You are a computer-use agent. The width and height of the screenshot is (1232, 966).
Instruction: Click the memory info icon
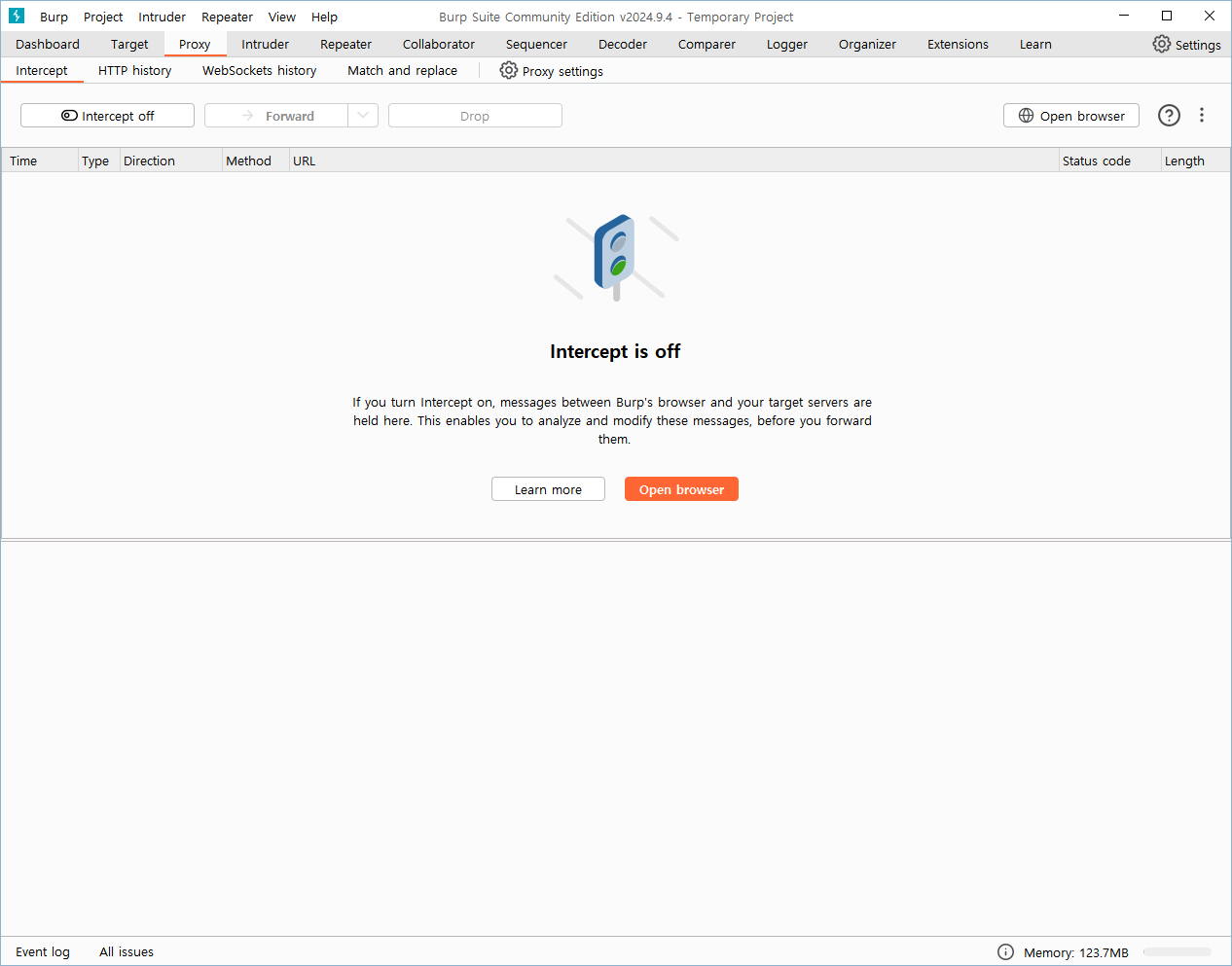(1005, 951)
